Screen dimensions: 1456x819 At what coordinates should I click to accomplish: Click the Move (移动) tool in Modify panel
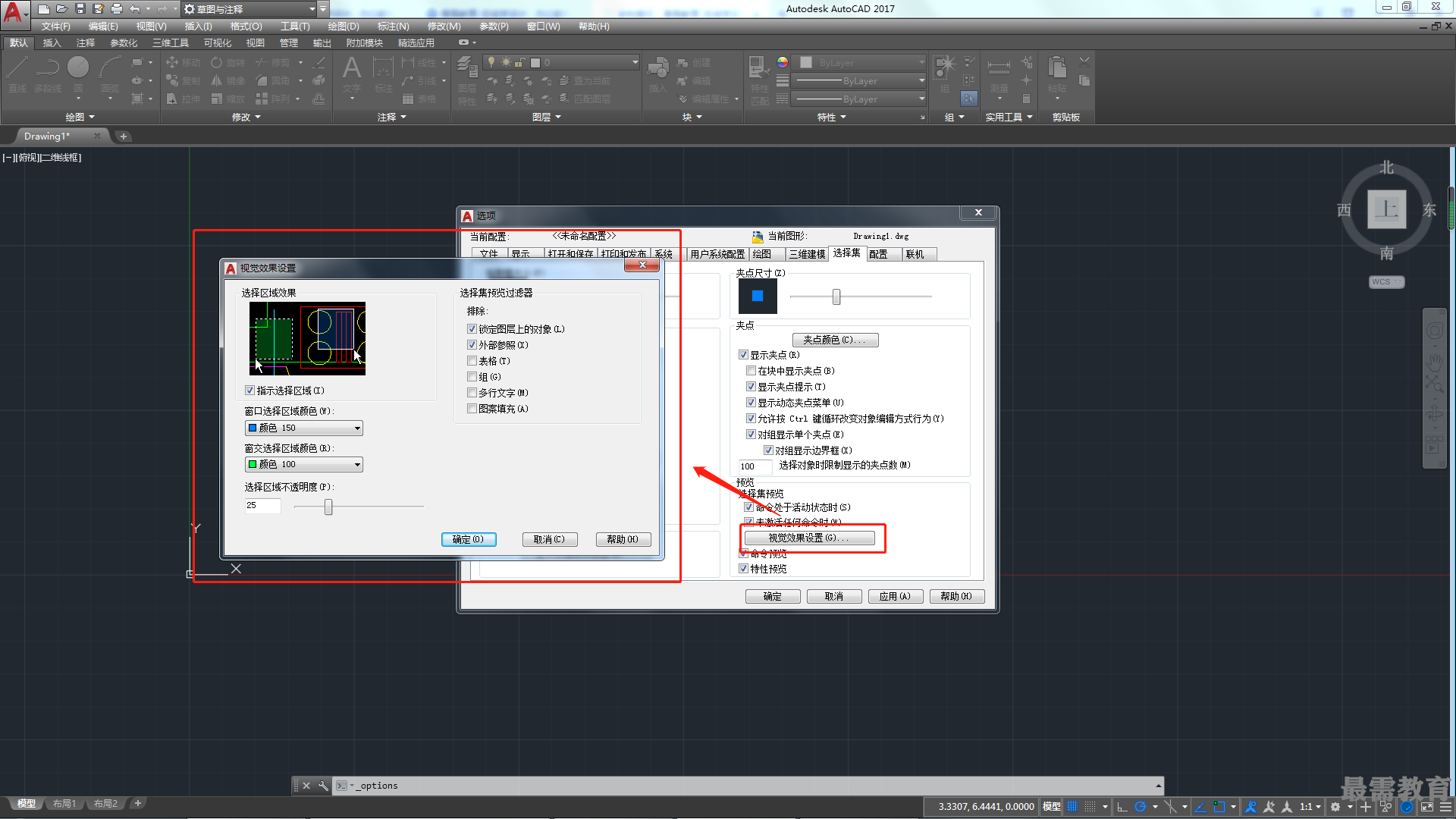(x=183, y=62)
